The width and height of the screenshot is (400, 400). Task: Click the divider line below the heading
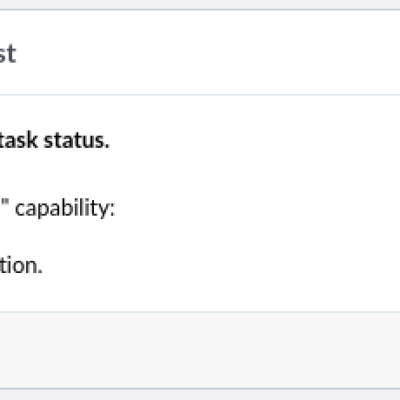click(x=200, y=95)
